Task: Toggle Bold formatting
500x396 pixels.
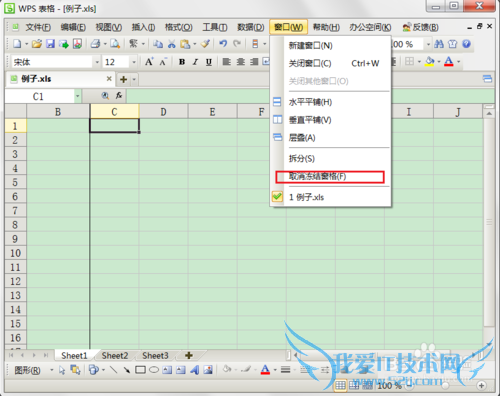Action: coord(182,62)
